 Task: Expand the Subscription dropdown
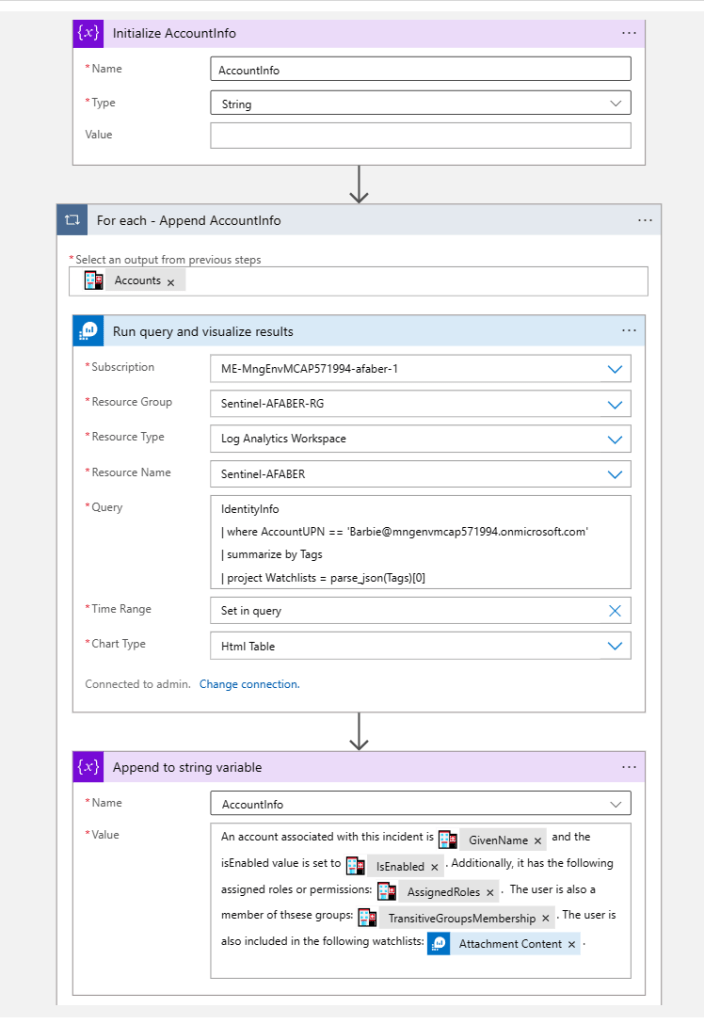coord(615,369)
